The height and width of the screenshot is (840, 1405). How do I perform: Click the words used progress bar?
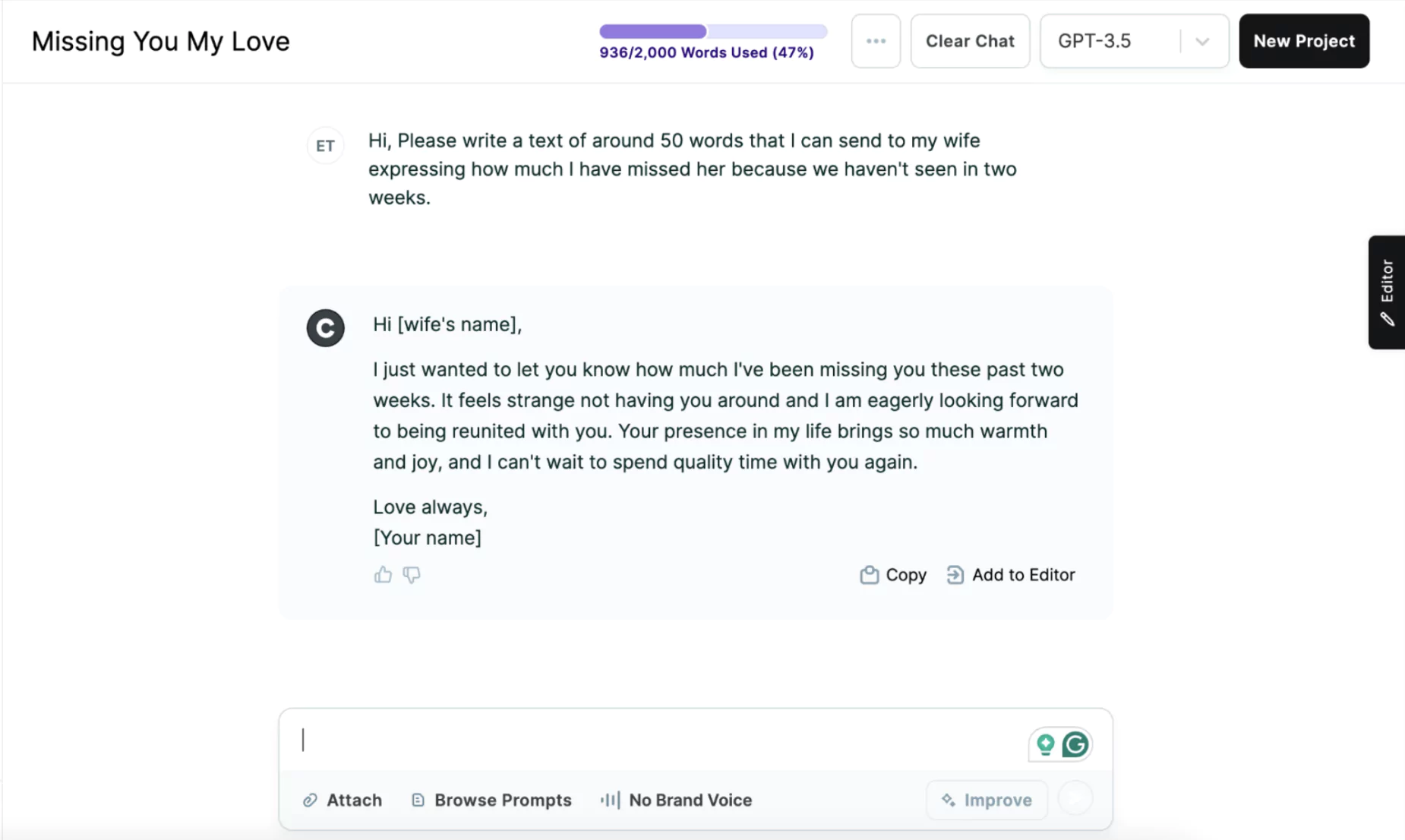pyautogui.click(x=713, y=31)
